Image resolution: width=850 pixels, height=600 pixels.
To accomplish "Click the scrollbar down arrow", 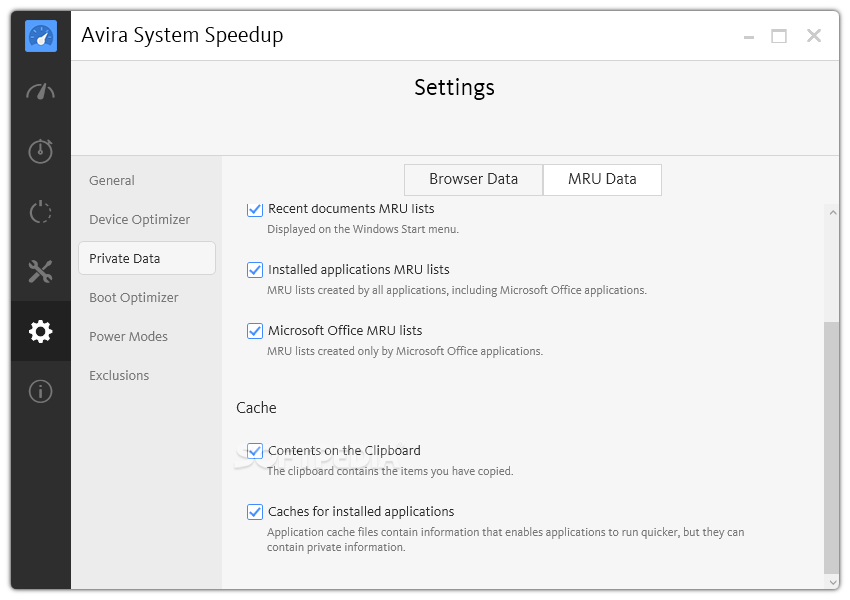I will (833, 582).
